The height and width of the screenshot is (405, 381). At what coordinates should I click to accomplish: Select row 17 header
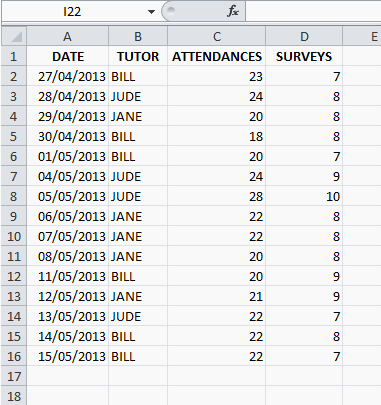(x=14, y=376)
